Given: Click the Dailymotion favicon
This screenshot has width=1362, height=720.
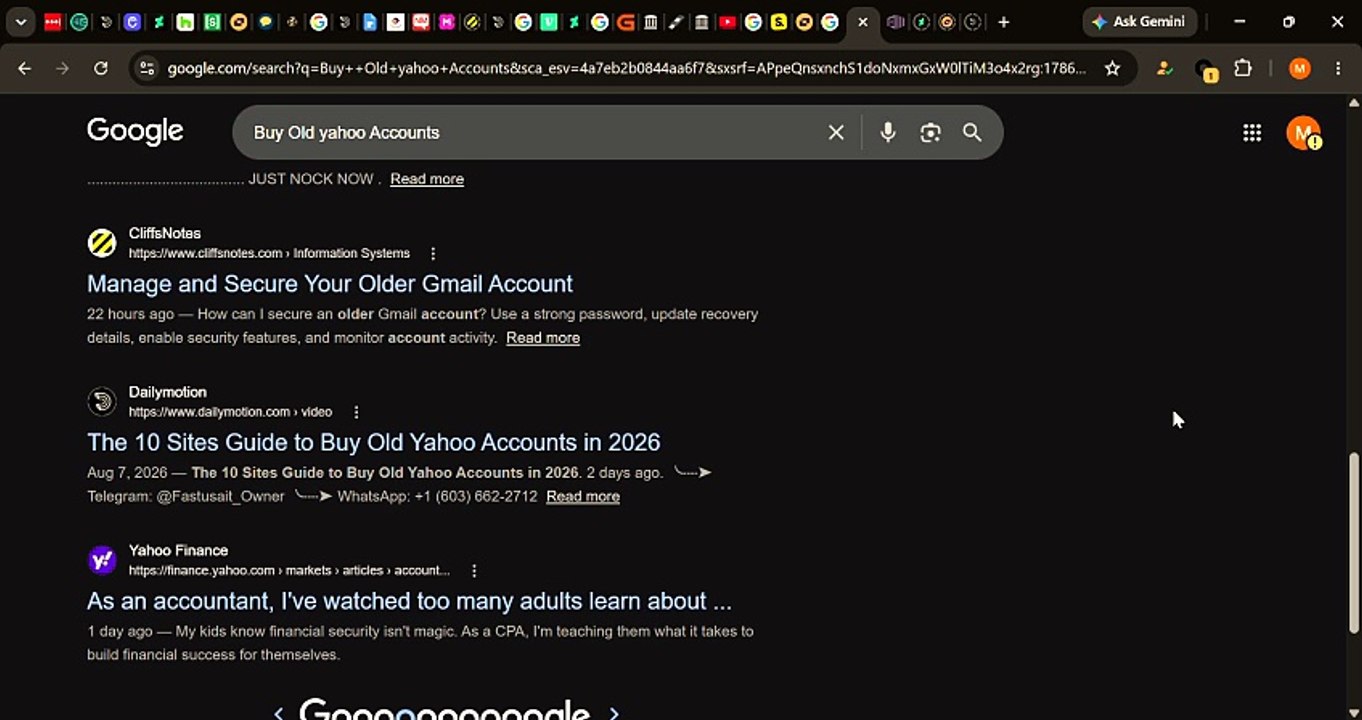Looking at the screenshot, I should (102, 401).
